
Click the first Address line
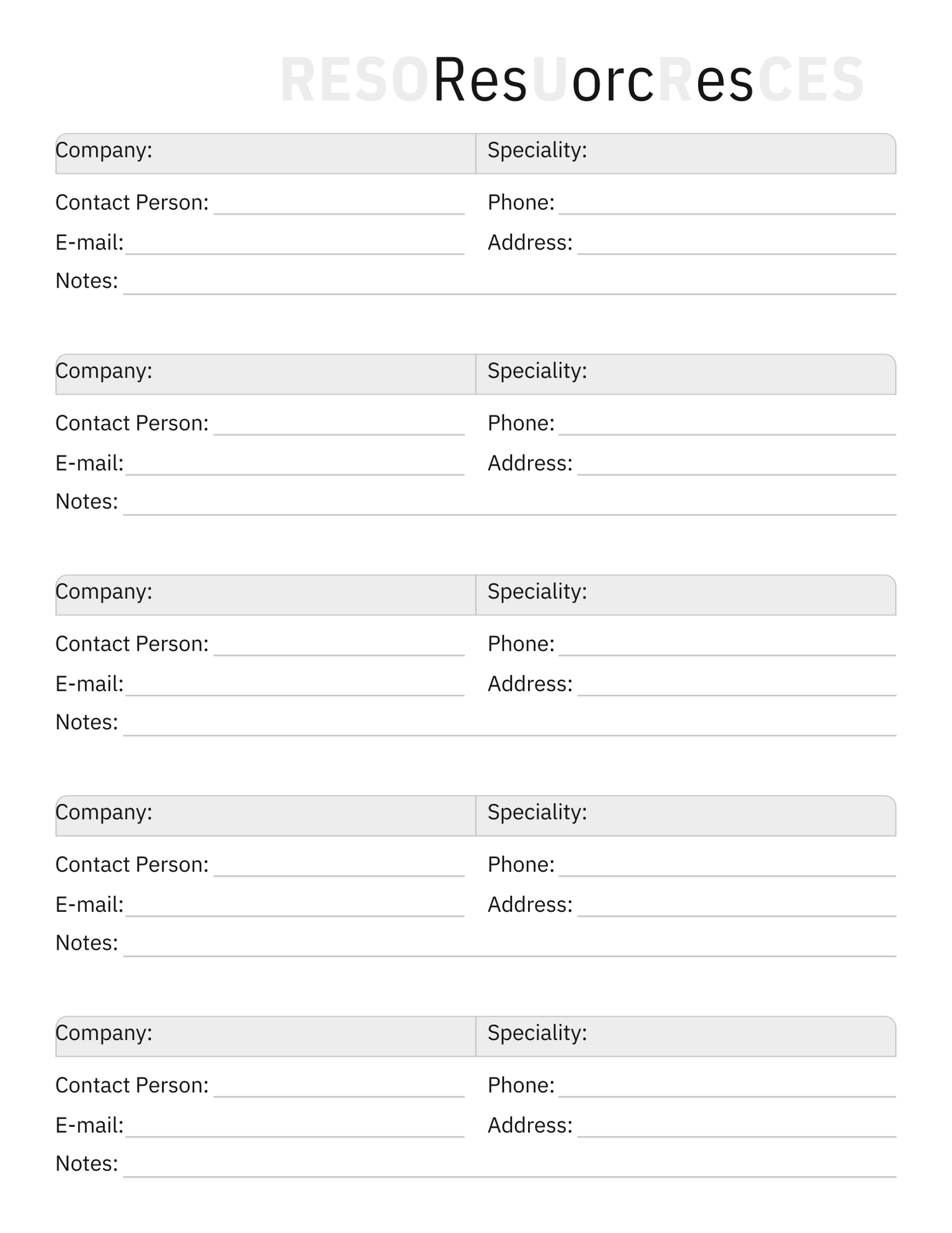coord(736,245)
